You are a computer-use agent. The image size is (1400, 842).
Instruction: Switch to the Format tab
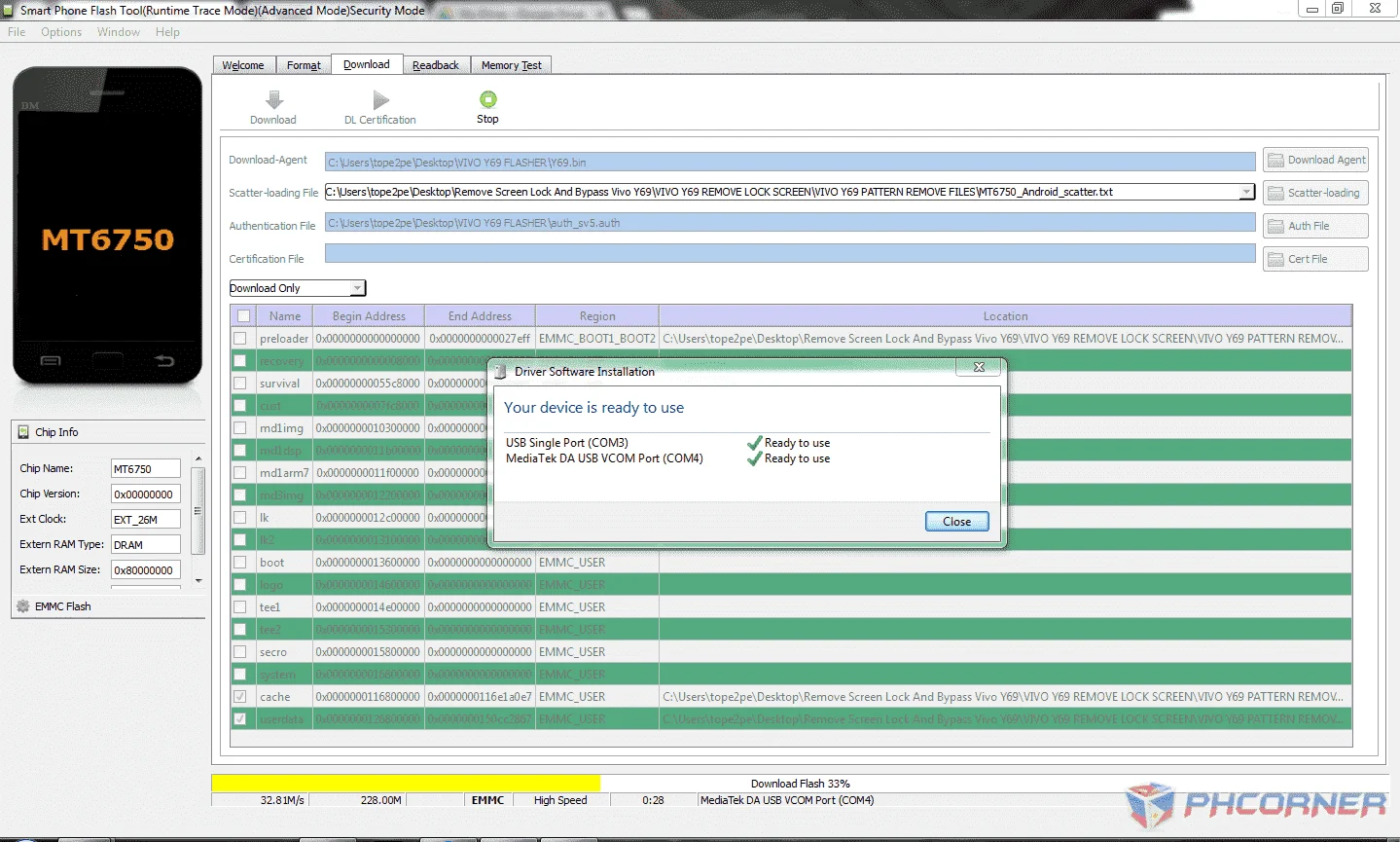(304, 65)
